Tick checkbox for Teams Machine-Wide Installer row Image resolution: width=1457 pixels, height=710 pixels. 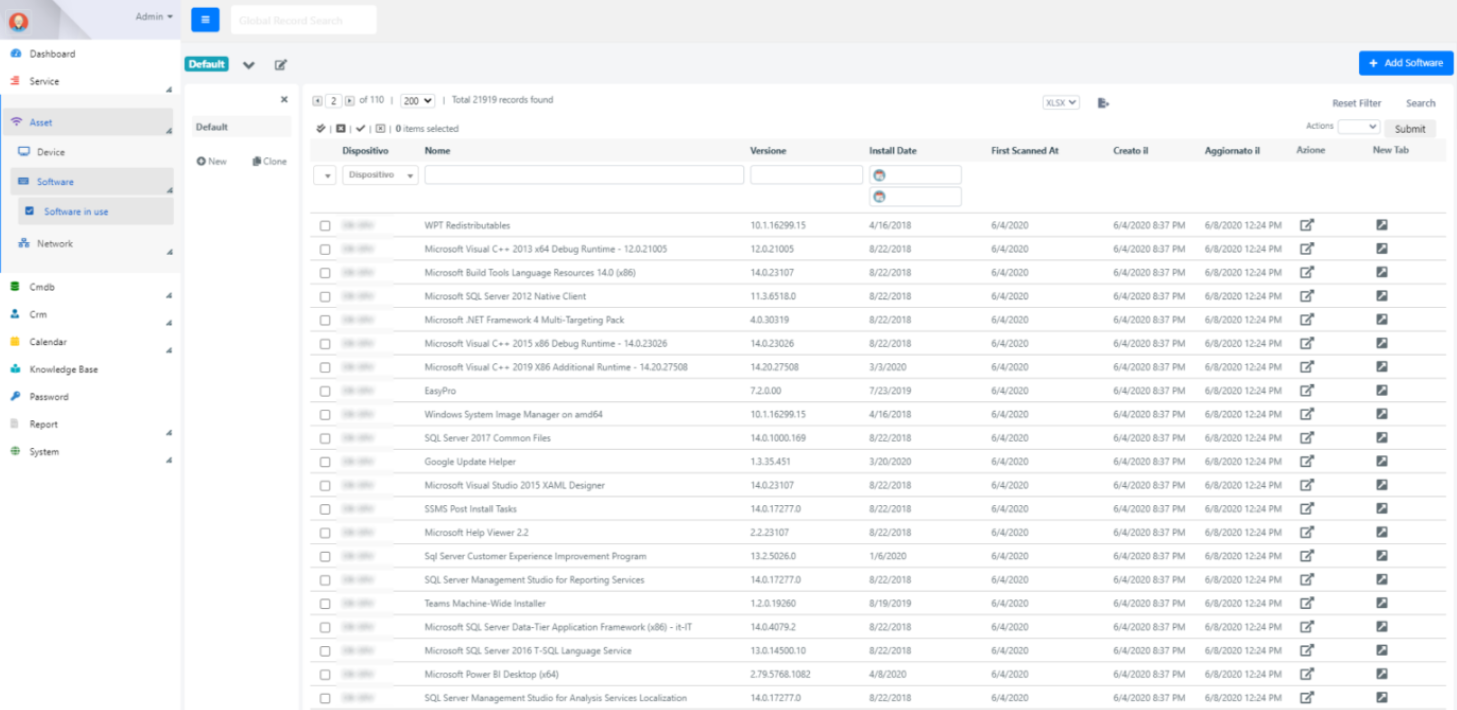[325, 604]
